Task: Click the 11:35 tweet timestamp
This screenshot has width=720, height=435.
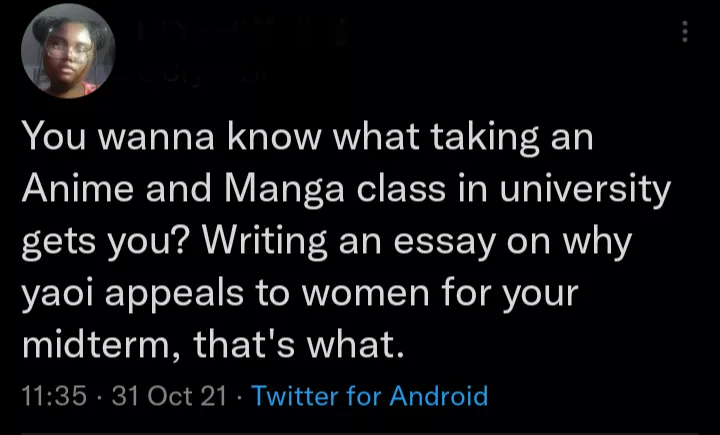Action: coord(52,395)
